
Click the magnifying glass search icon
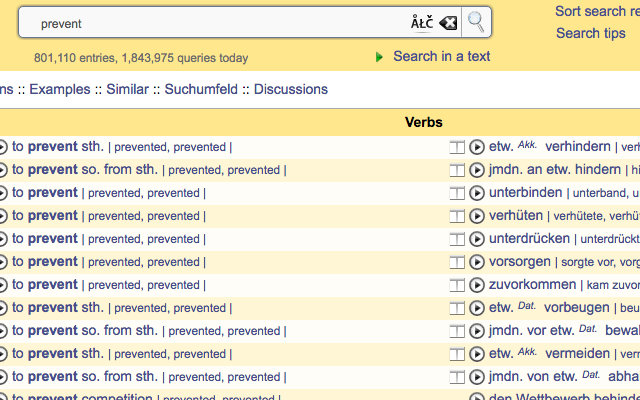coord(476,22)
